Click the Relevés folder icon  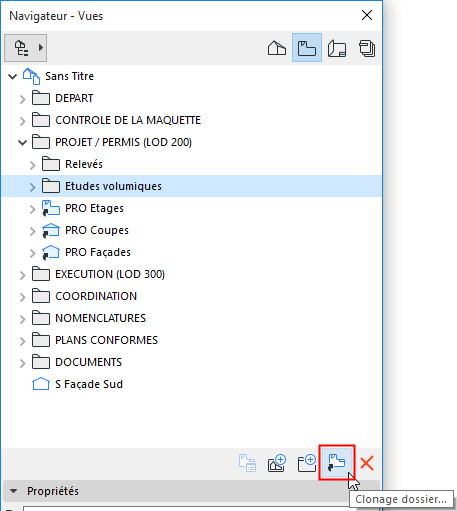[51, 164]
